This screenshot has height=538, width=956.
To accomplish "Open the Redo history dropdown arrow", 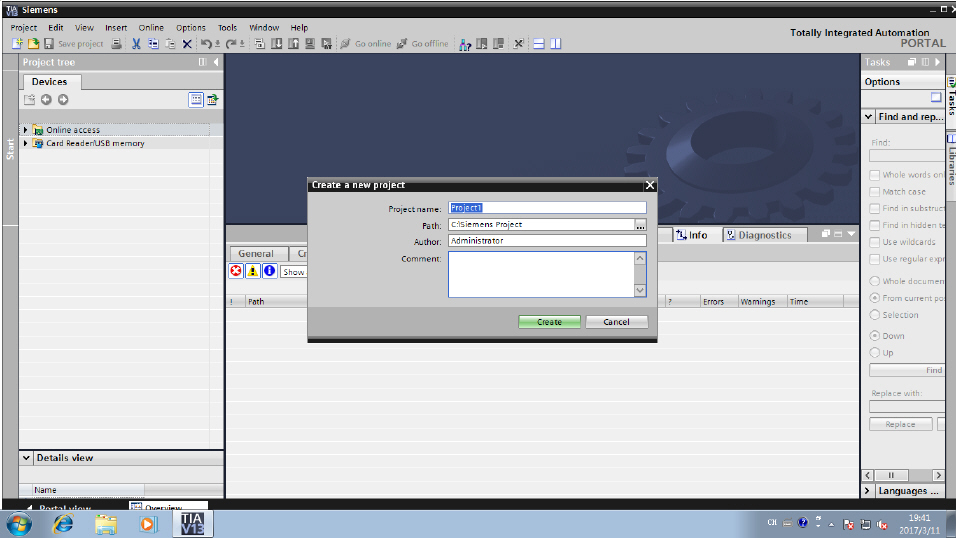I will pyautogui.click(x=242, y=44).
